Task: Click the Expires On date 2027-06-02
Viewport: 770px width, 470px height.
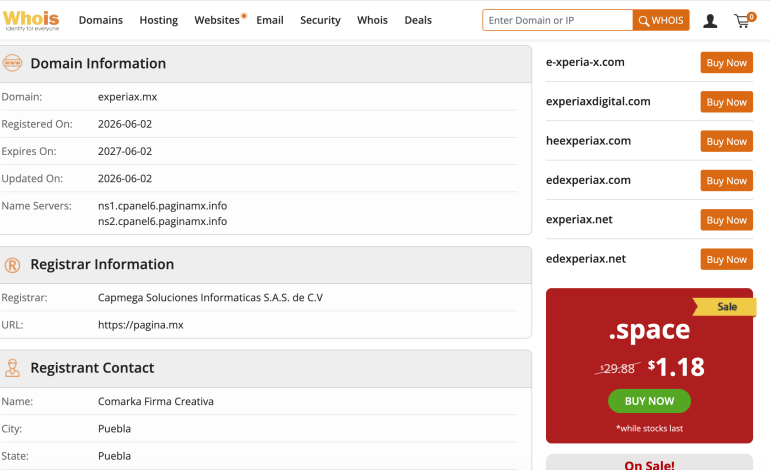Action: pyautogui.click(x=125, y=151)
